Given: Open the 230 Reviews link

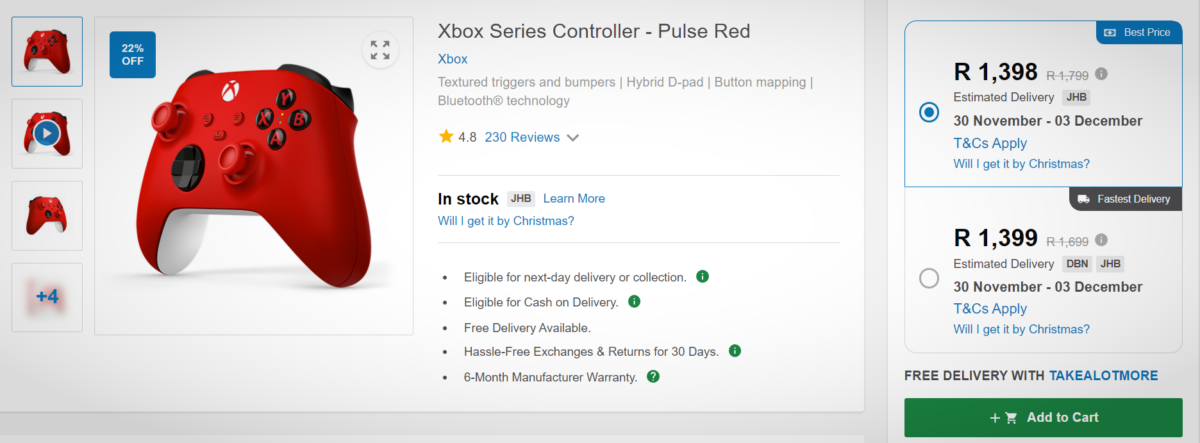Looking at the screenshot, I should click(x=522, y=137).
